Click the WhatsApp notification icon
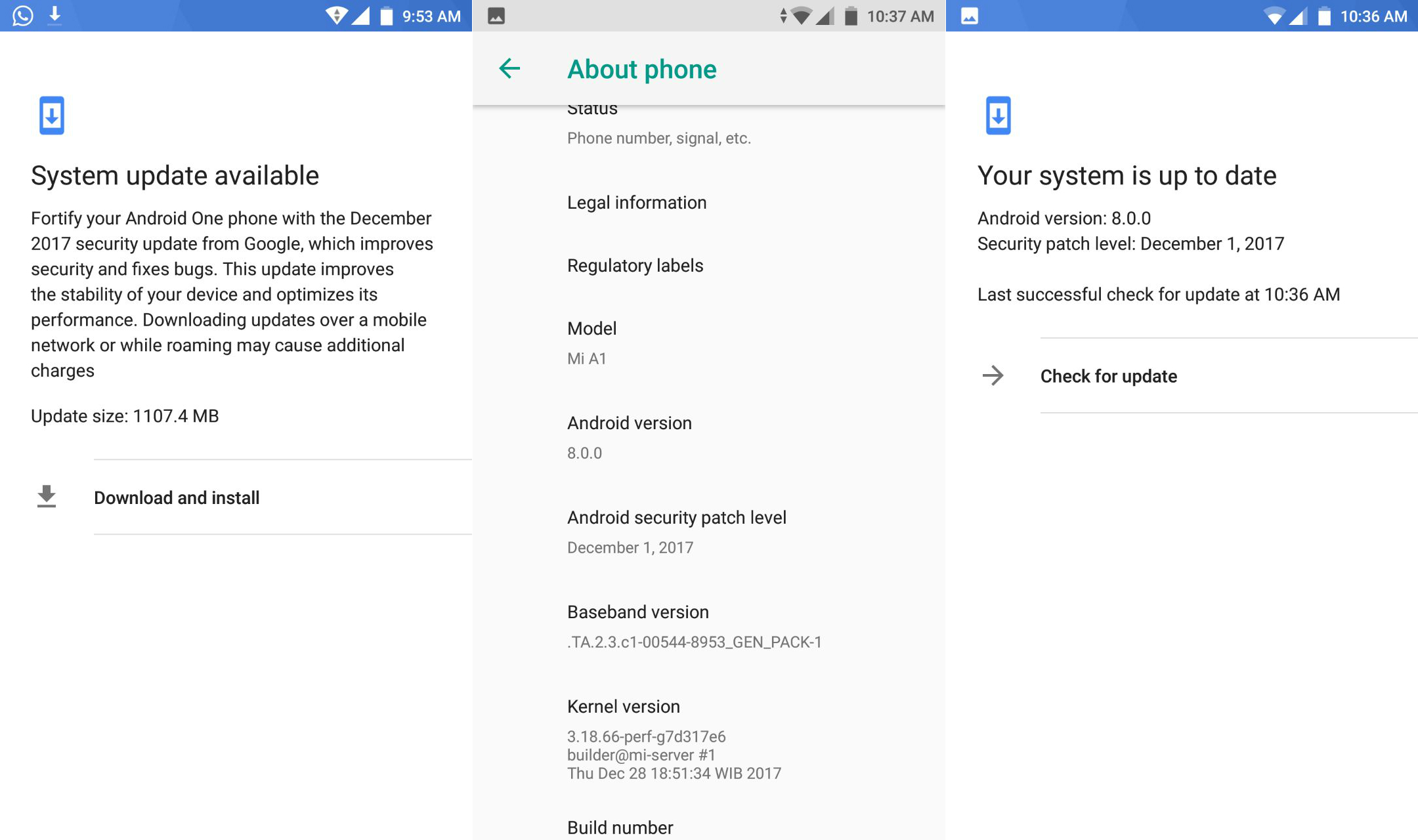This screenshot has width=1418, height=840. [x=22, y=16]
